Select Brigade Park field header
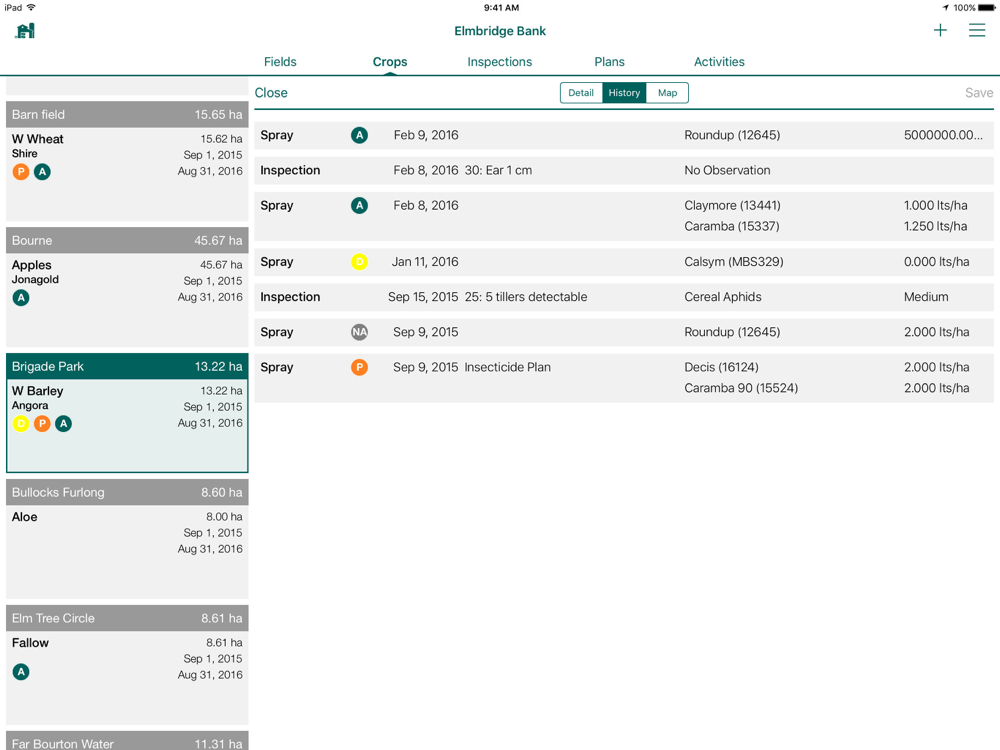1000x750 pixels. 127,367
